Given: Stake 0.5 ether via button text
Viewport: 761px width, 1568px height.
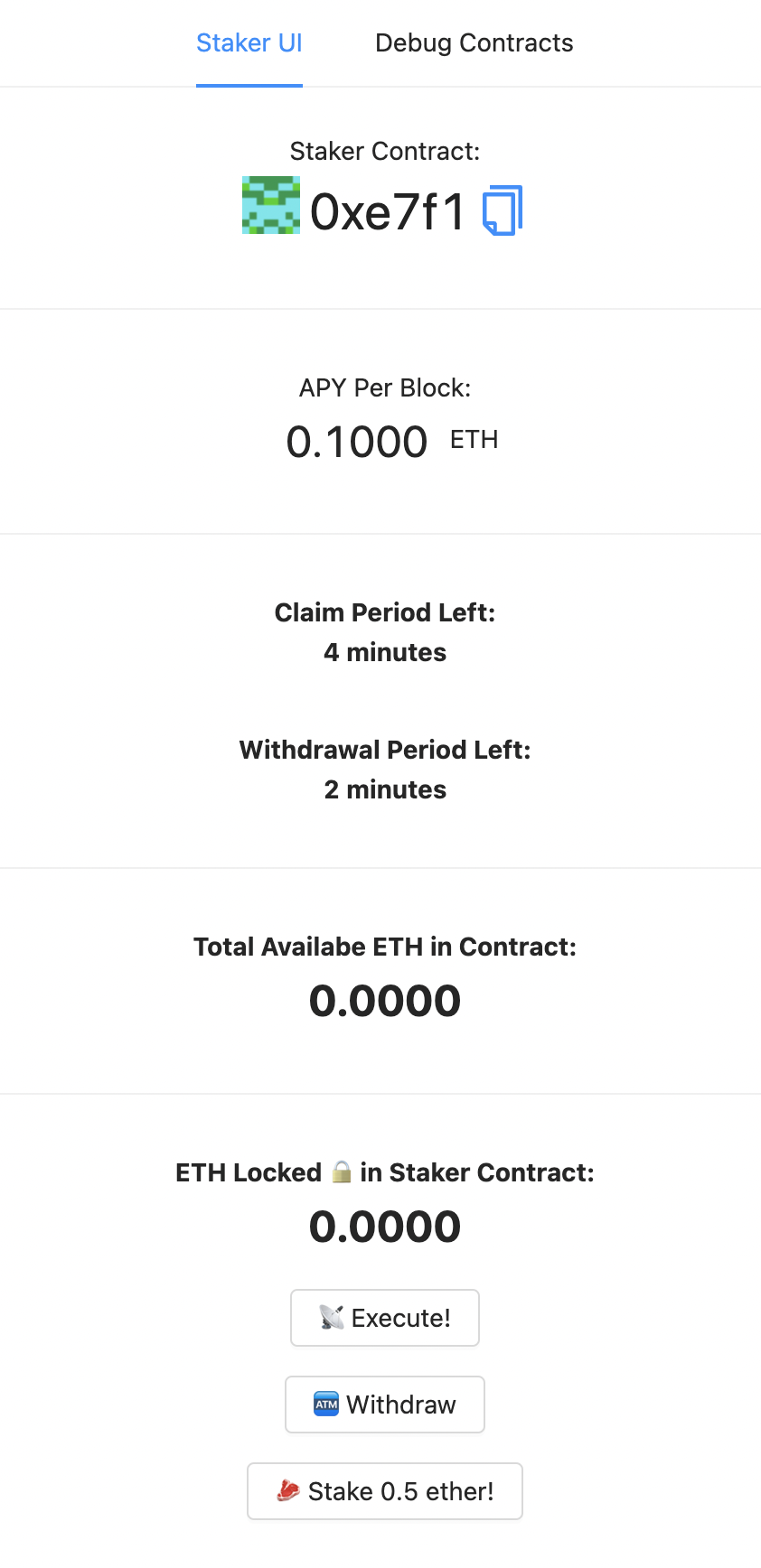Looking at the screenshot, I should click(400, 1491).
